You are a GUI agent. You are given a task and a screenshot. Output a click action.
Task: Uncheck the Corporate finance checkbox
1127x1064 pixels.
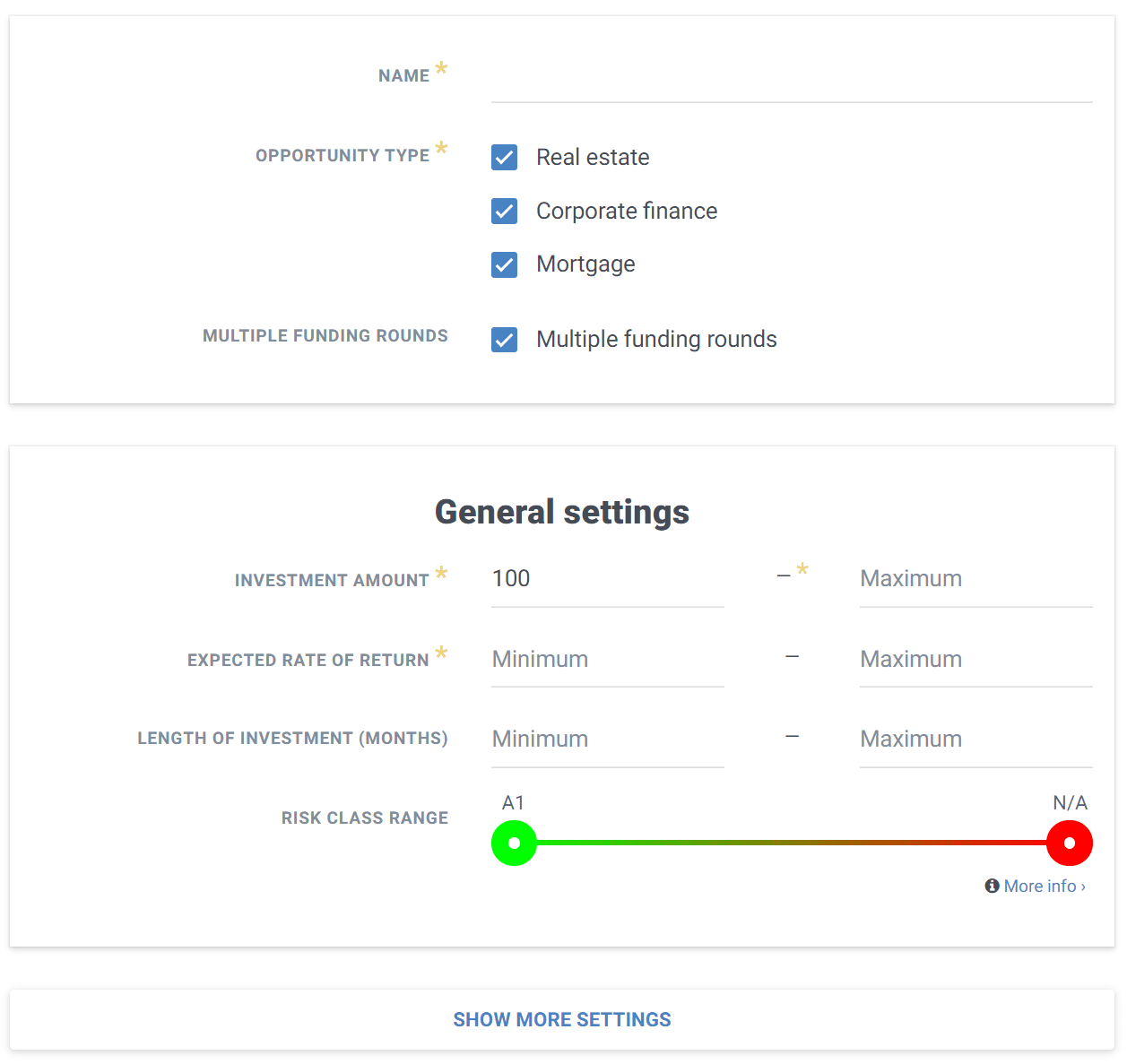click(505, 212)
